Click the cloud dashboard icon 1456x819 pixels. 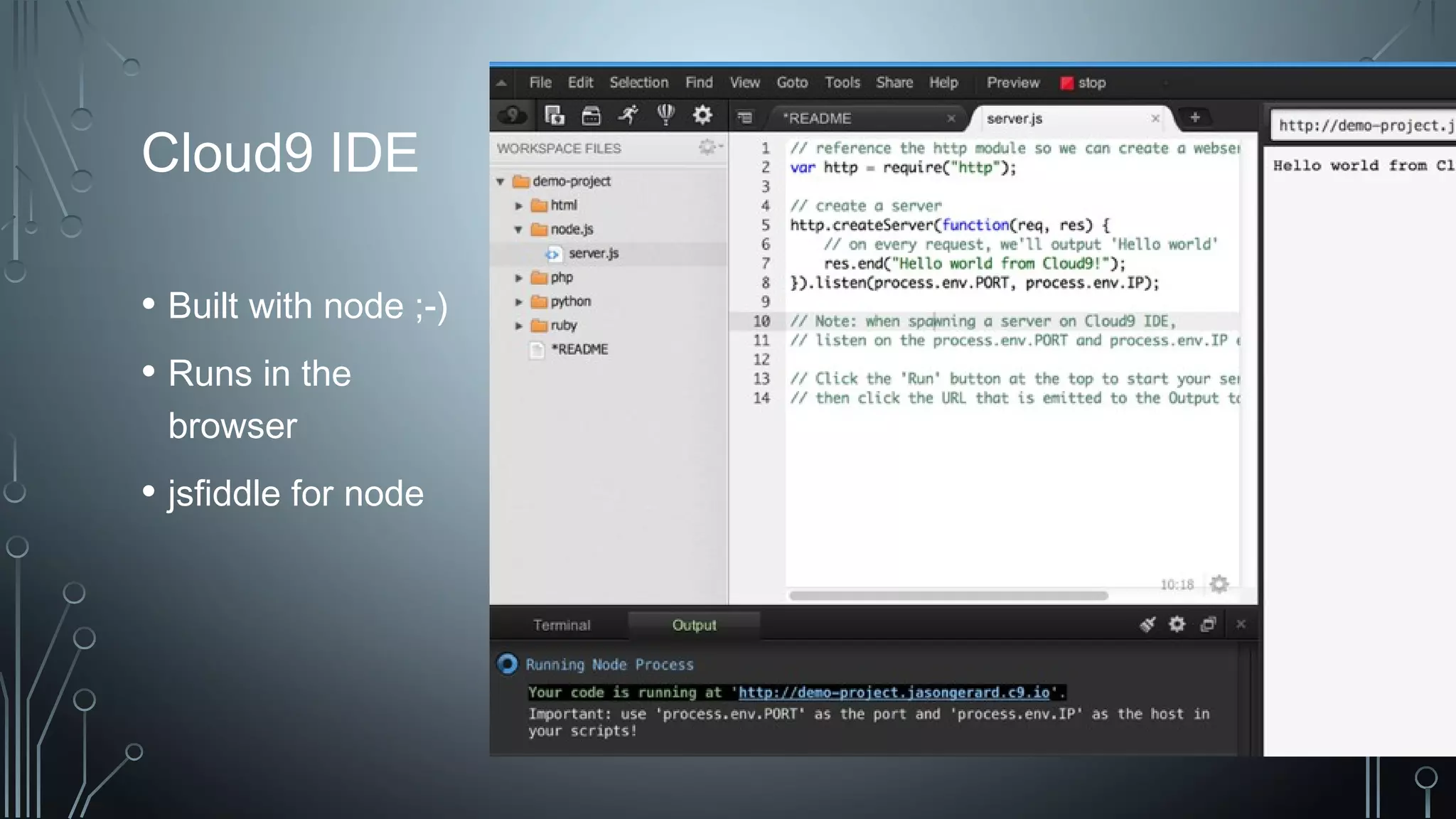512,115
